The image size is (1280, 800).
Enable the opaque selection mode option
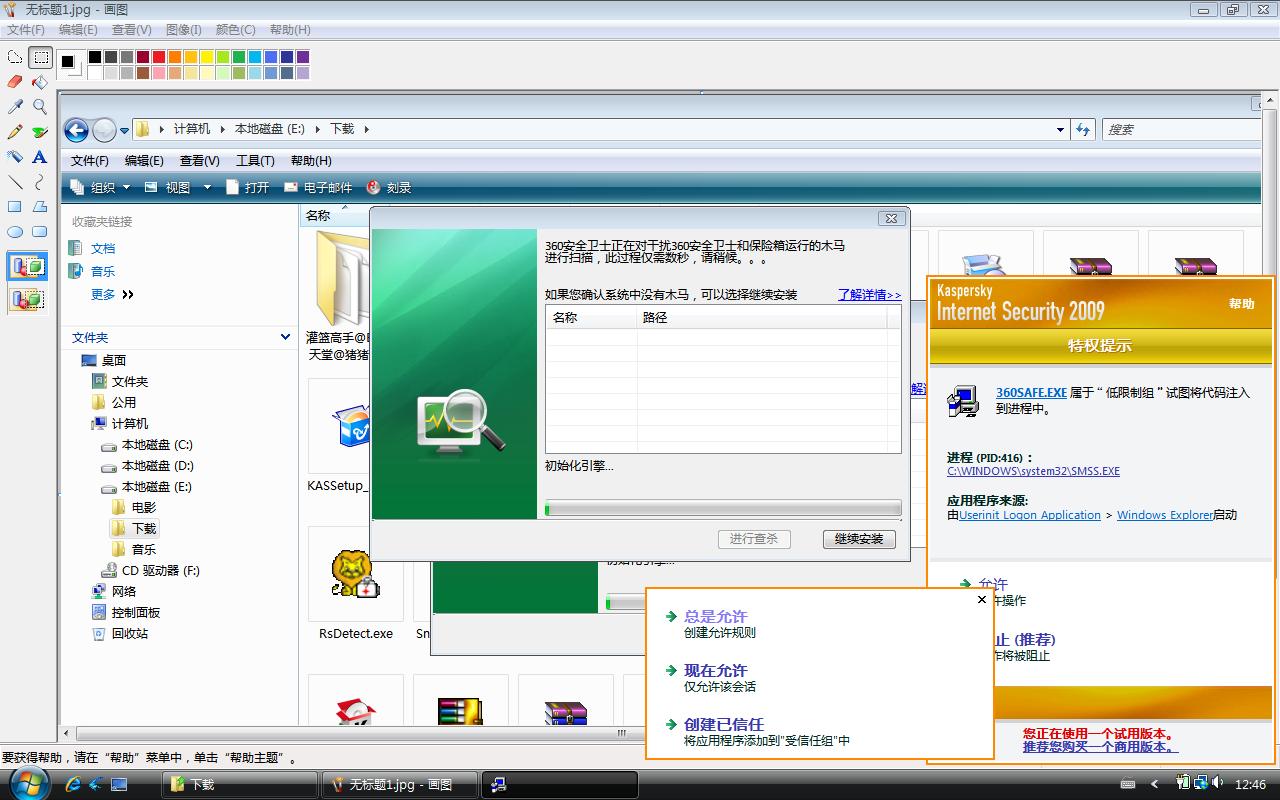(x=28, y=267)
